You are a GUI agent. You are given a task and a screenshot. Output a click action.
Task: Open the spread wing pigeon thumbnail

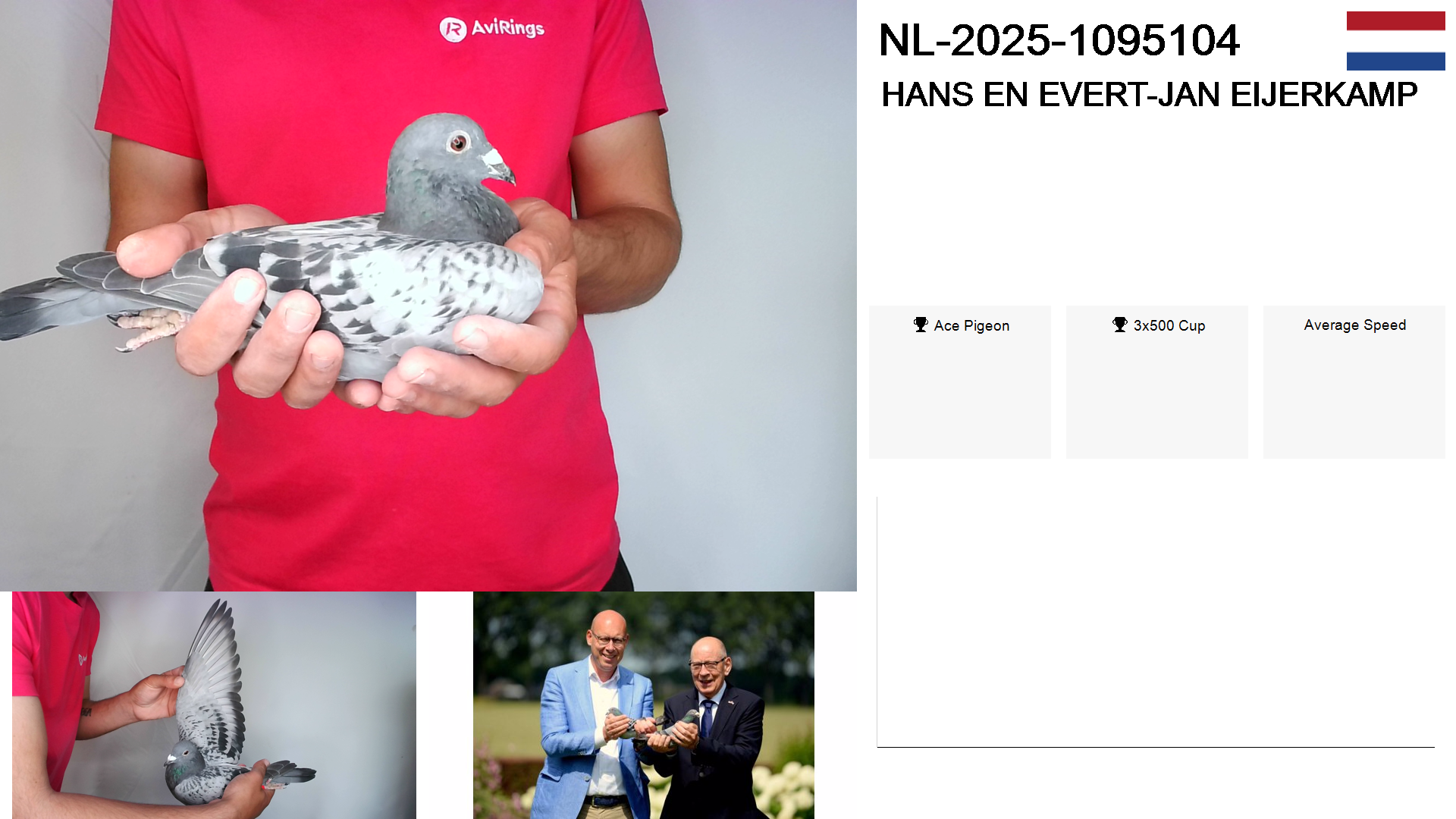[214, 705]
